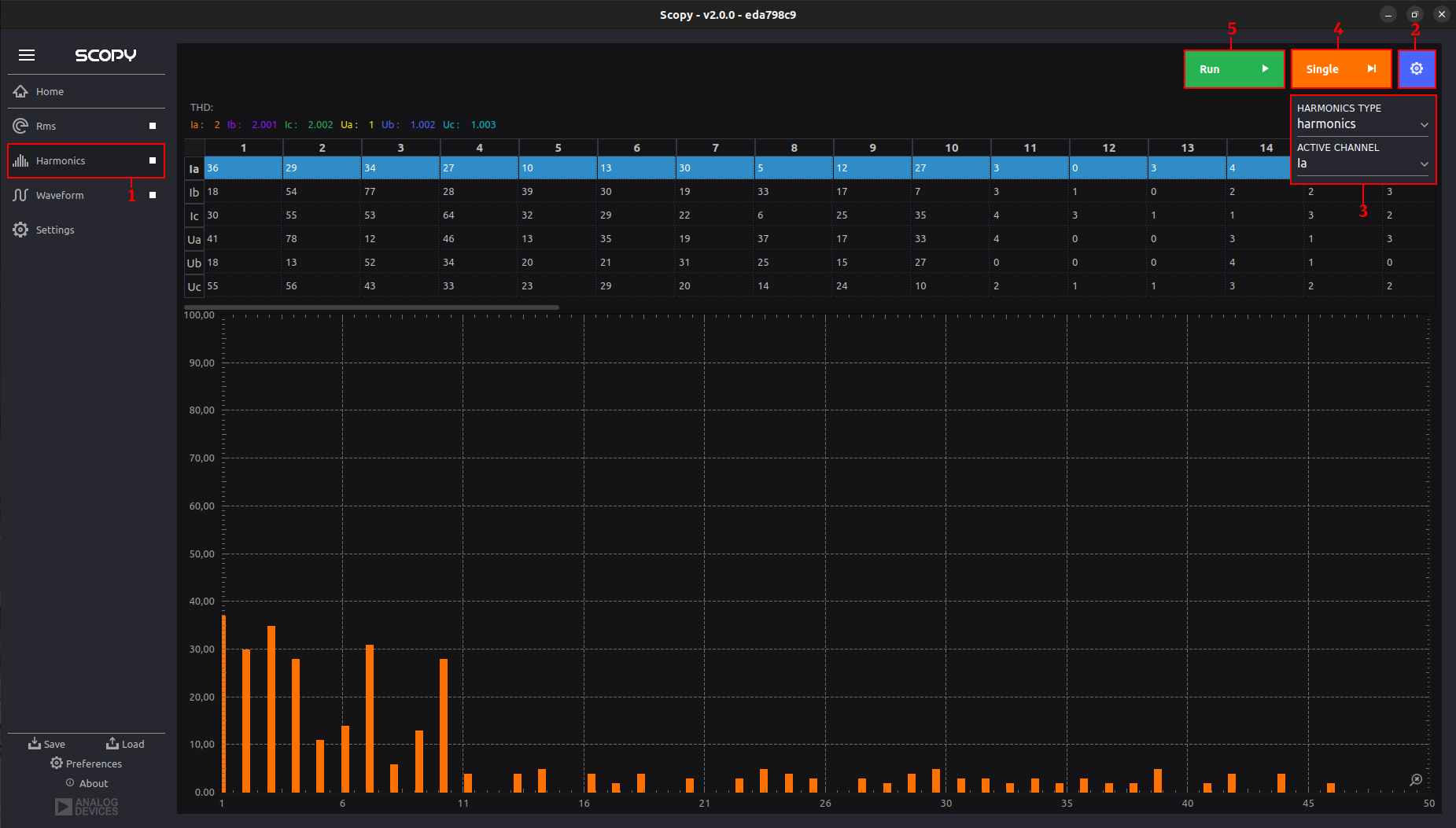Viewport: 1456px width, 828px height.
Task: Click the Analog Devices logo
Action: [87, 807]
